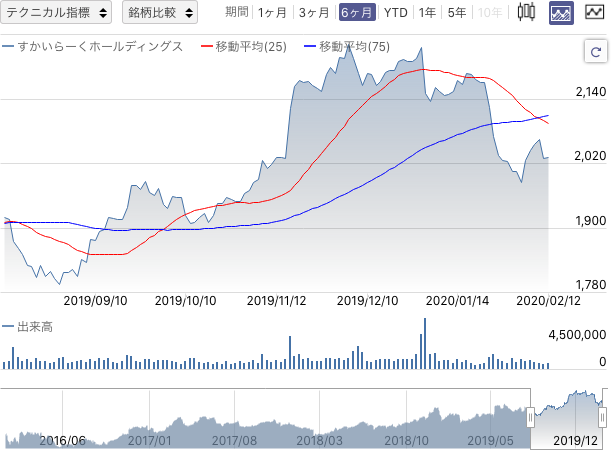The image size is (612, 451).
Task: Select the 6ヶ月 period
Action: (x=357, y=12)
